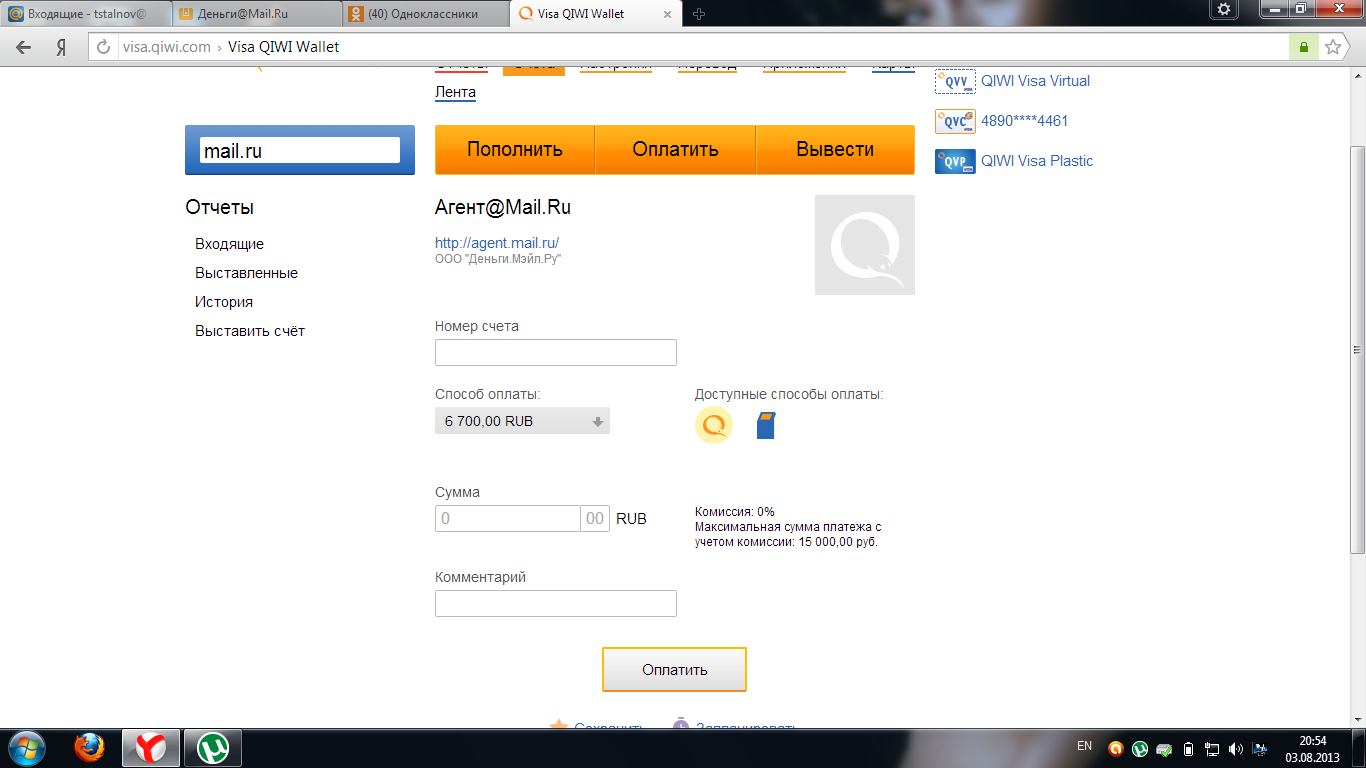Open Входящие in the Отчеты sidebar
Image resolution: width=1366 pixels, height=768 pixels.
pyautogui.click(x=229, y=244)
